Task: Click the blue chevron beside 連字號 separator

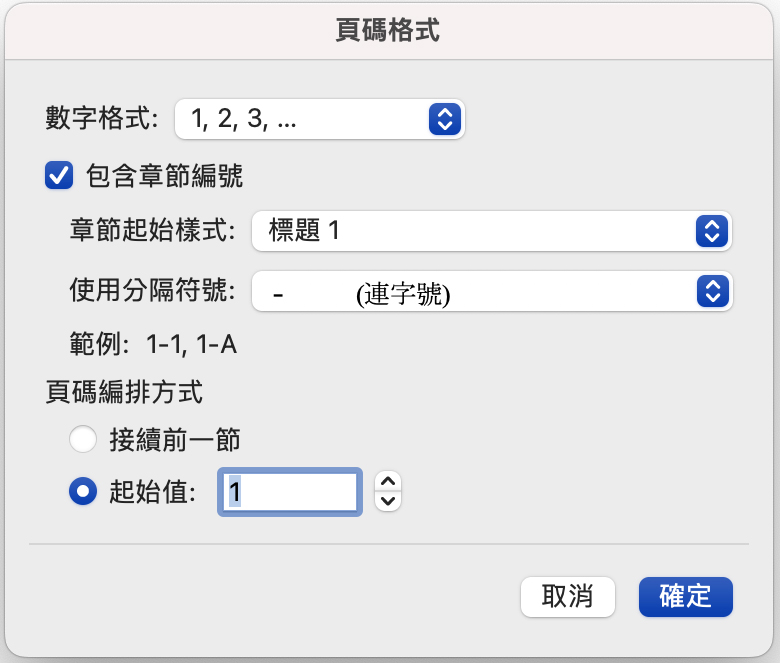Action: pos(711,291)
